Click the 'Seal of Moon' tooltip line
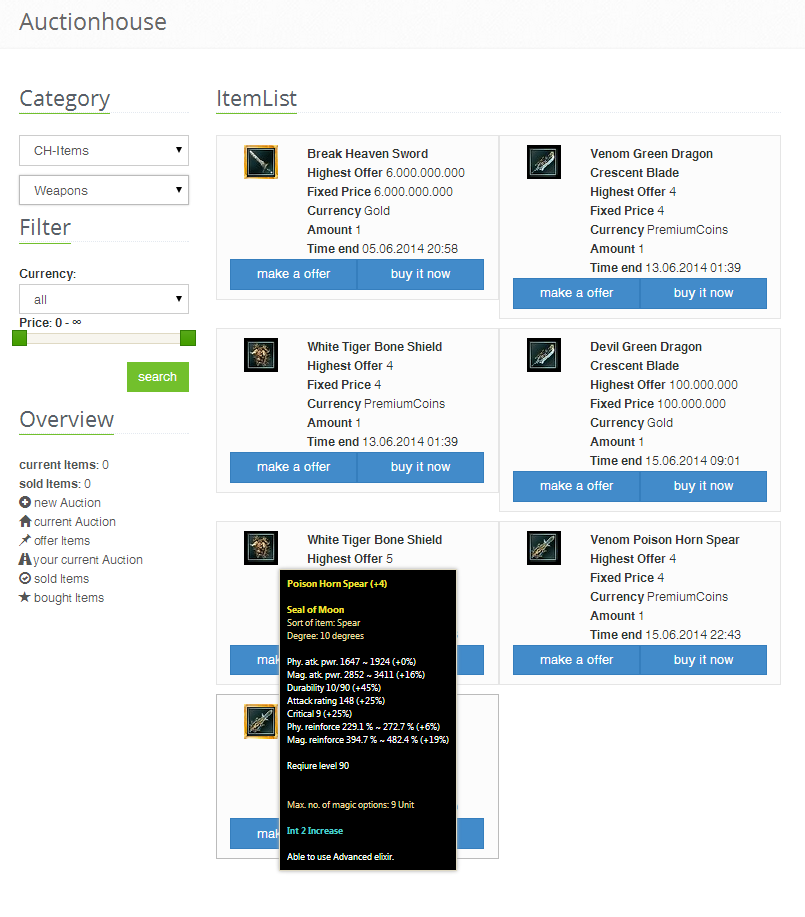 (x=315, y=609)
